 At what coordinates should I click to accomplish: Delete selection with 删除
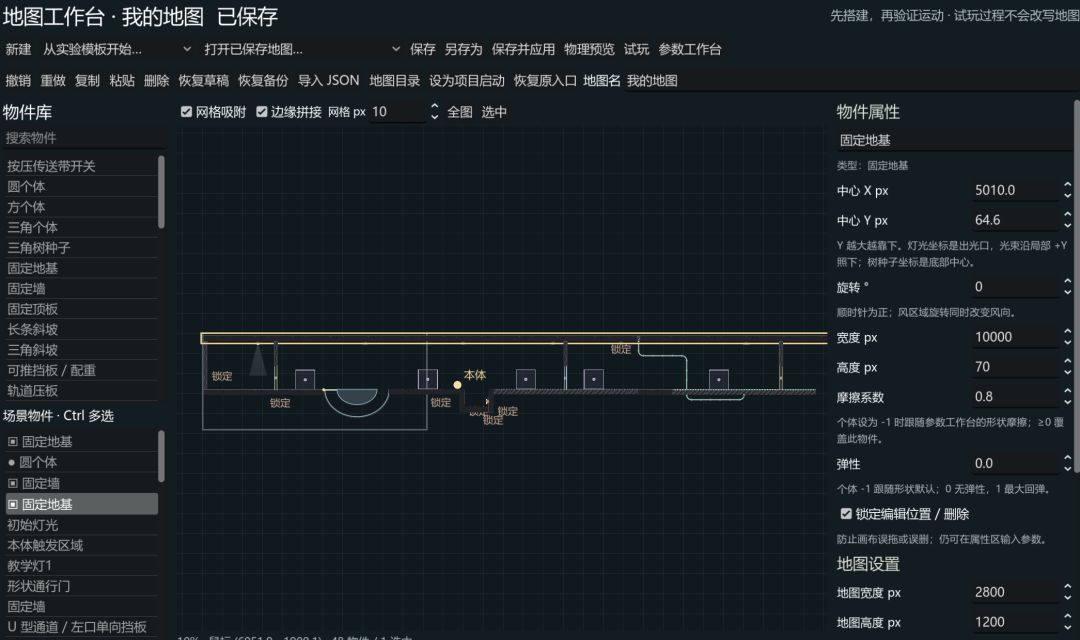[x=156, y=81]
